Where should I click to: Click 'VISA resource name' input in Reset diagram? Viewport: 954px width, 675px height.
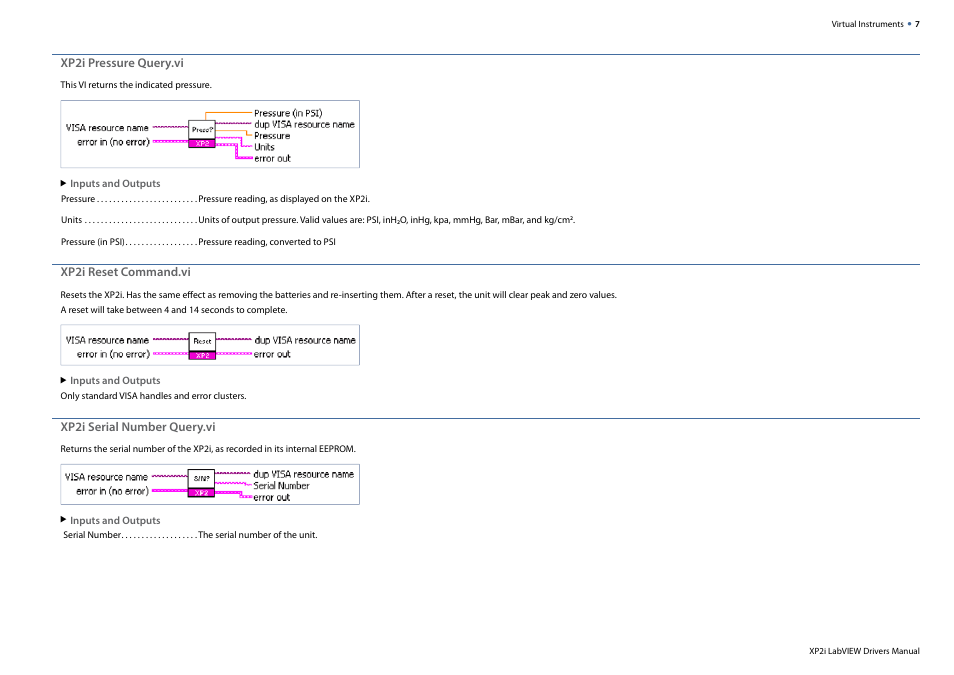[x=107, y=340]
